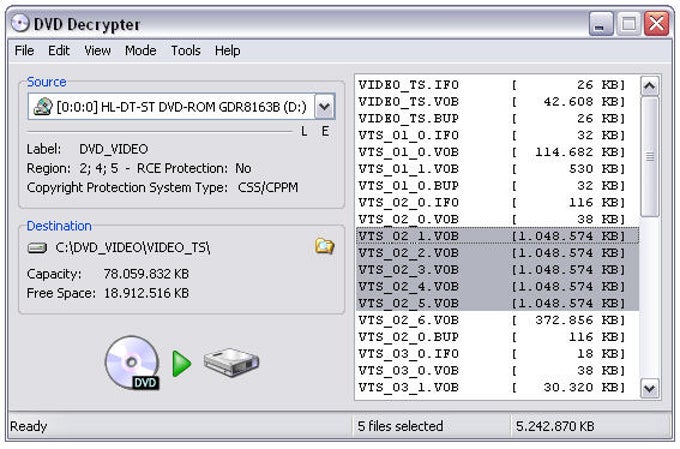Click the DVD disc decrypt icon
Image resolution: width=680 pixels, height=449 pixels.
point(132,361)
